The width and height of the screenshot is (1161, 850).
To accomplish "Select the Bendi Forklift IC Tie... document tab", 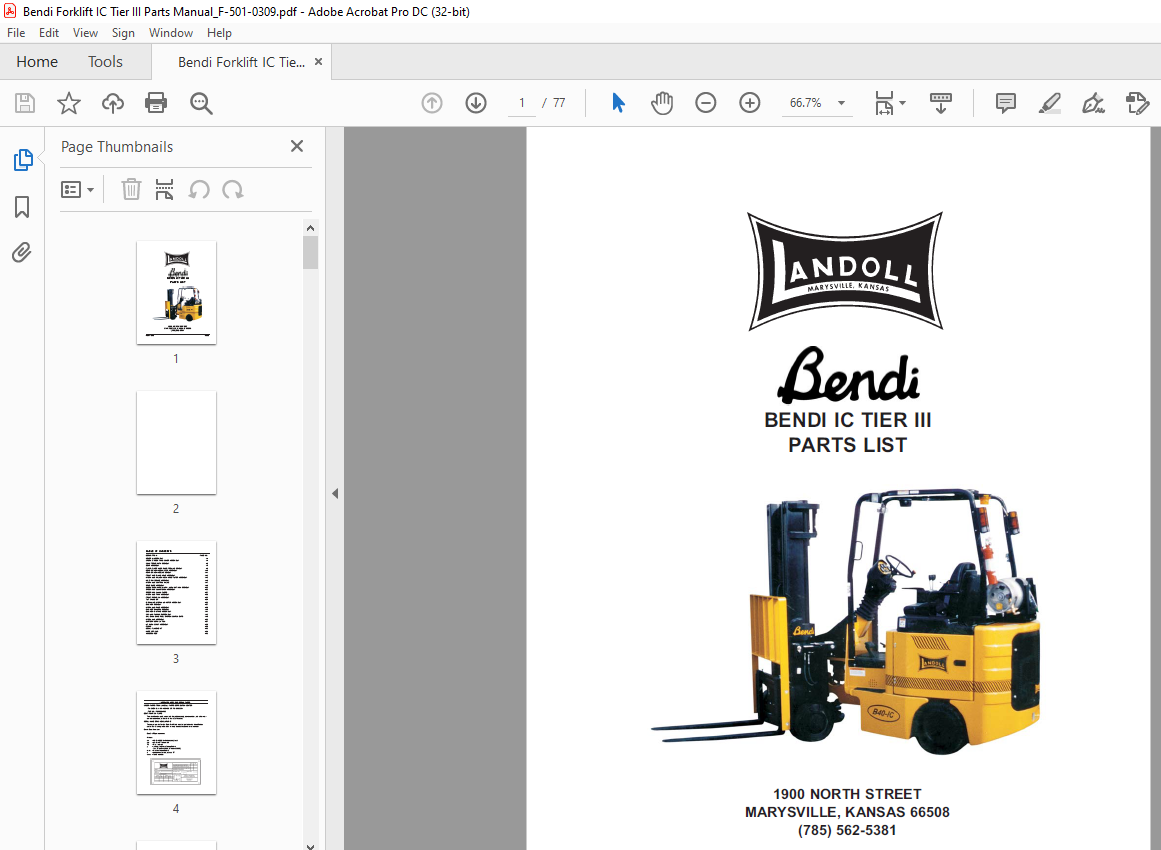I will 241,62.
